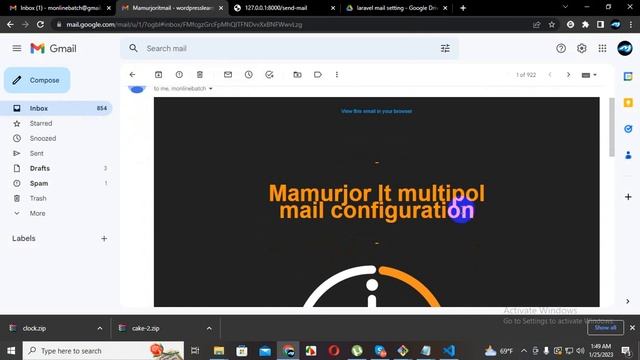
Task: Bookmark this page star icon
Action: click(552, 24)
